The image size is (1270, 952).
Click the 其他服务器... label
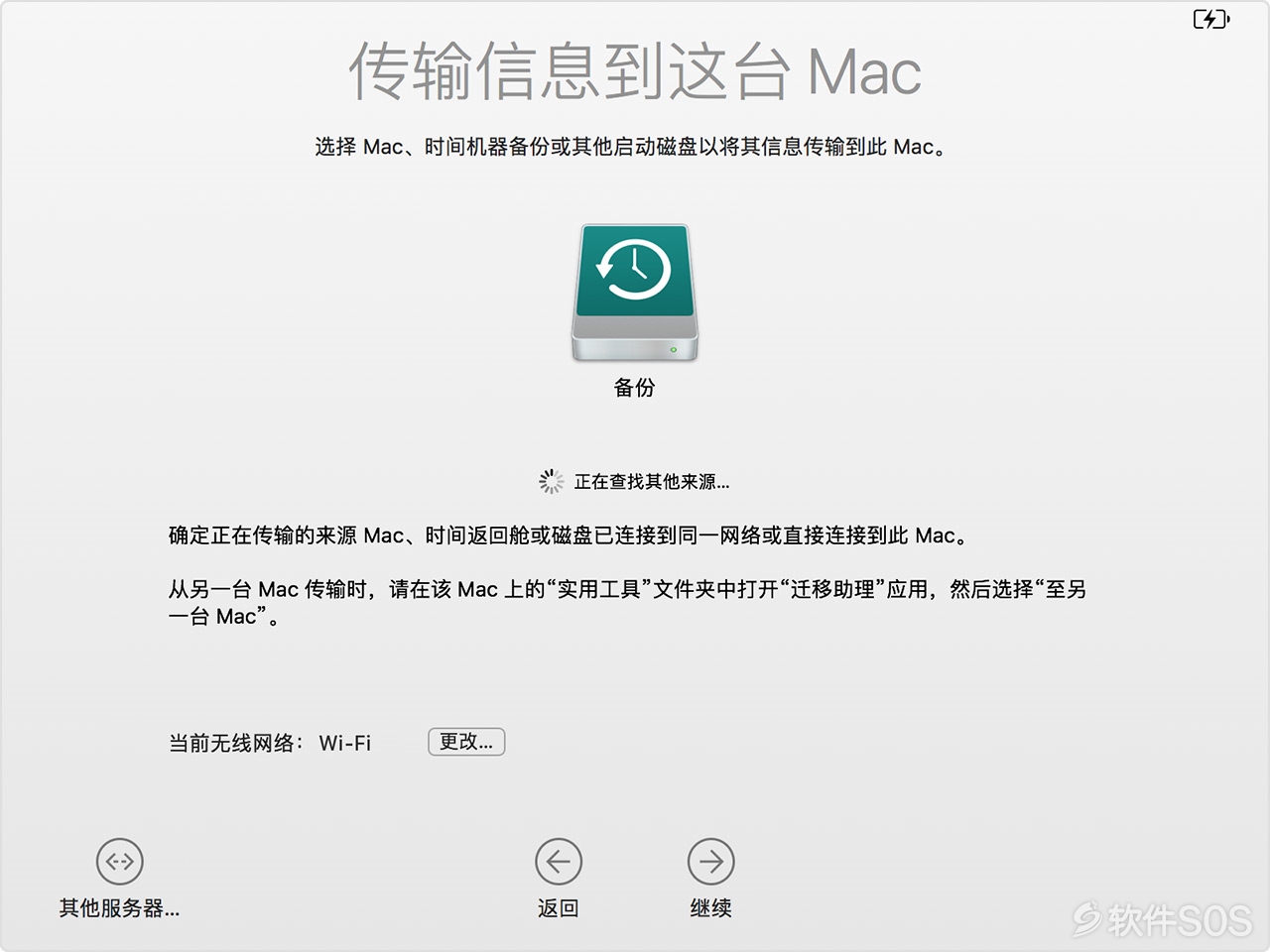point(120,908)
